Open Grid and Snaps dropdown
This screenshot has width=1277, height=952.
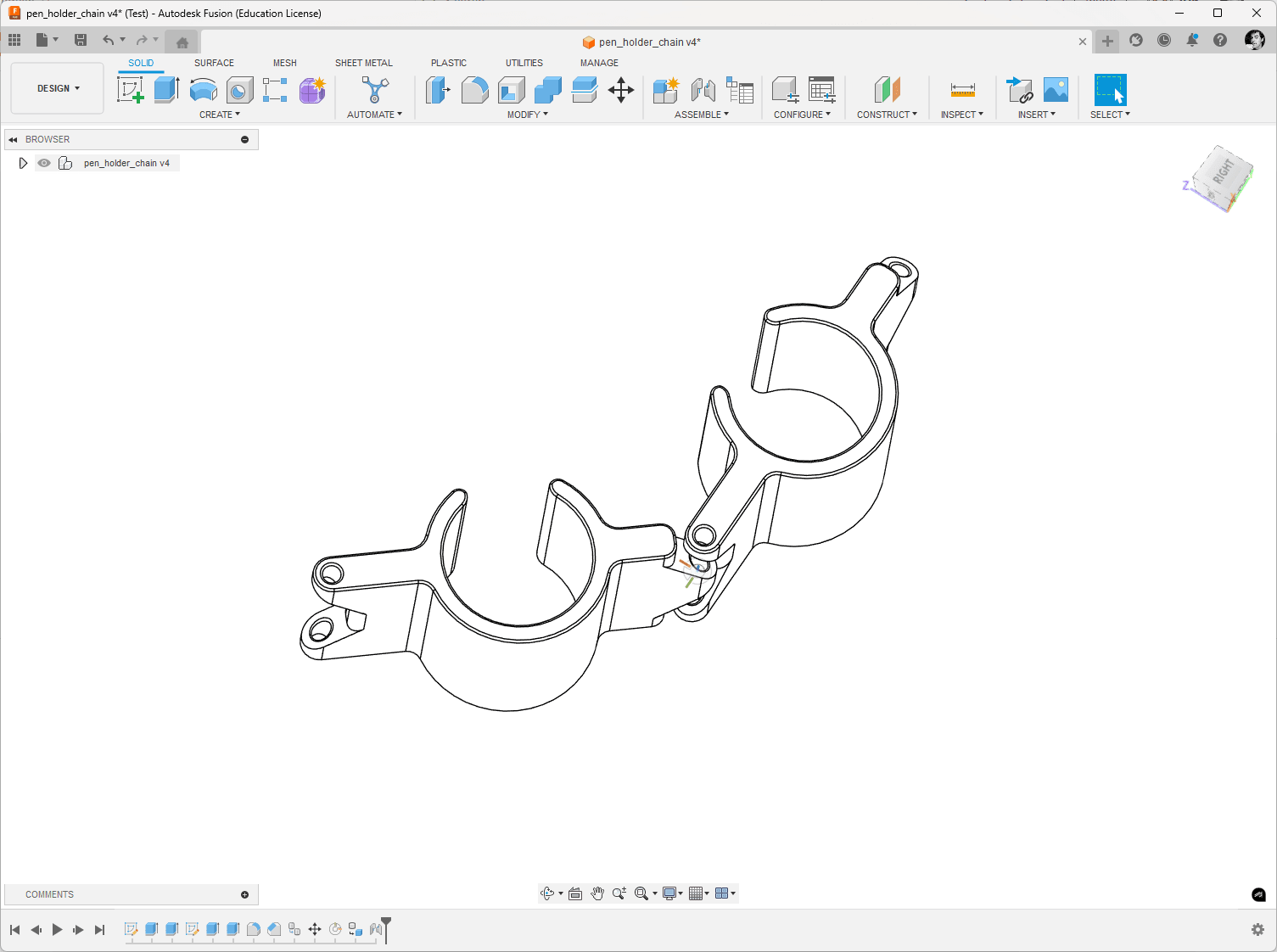[699, 893]
